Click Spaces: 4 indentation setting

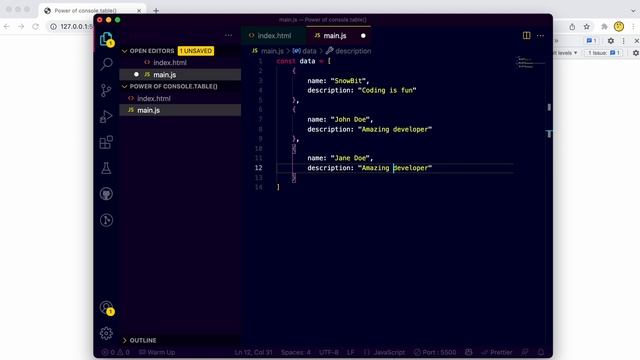tap(296, 352)
